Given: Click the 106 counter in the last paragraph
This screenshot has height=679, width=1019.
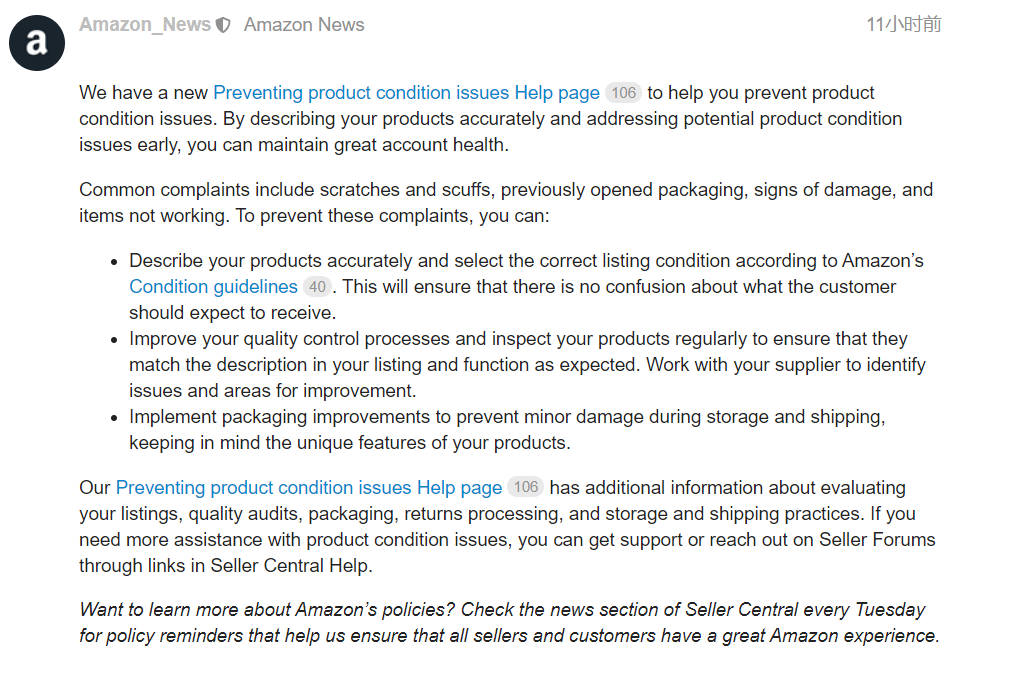Looking at the screenshot, I should (525, 488).
